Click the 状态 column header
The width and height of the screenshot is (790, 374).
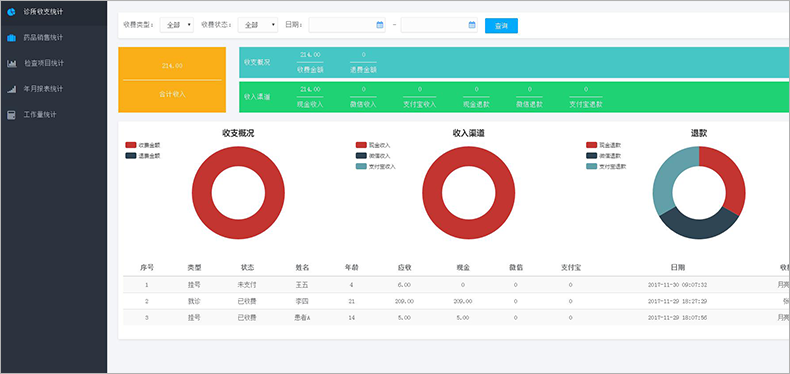point(247,268)
